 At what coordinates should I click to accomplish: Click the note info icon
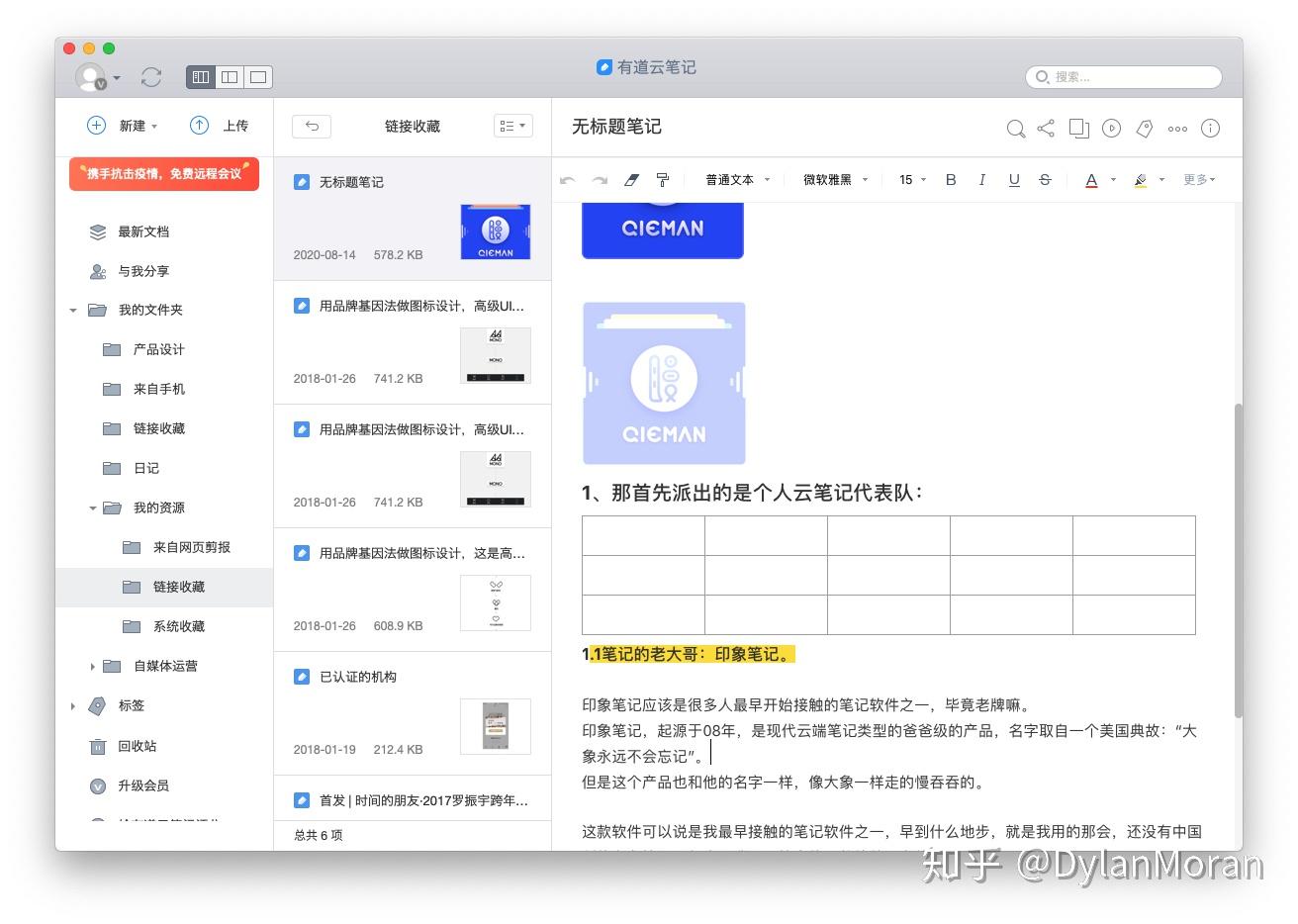1210,129
